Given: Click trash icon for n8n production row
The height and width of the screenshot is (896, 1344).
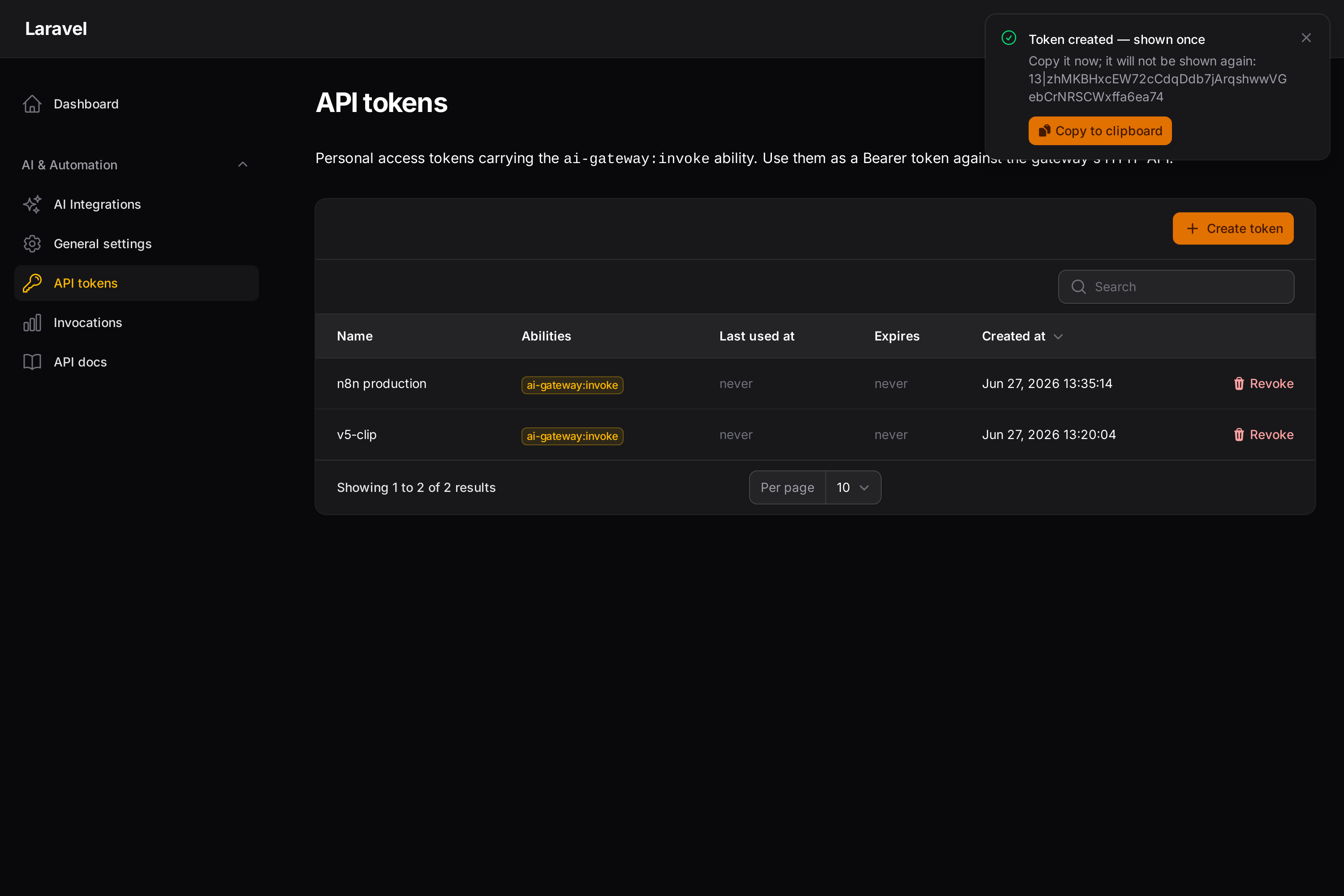Looking at the screenshot, I should [1239, 383].
